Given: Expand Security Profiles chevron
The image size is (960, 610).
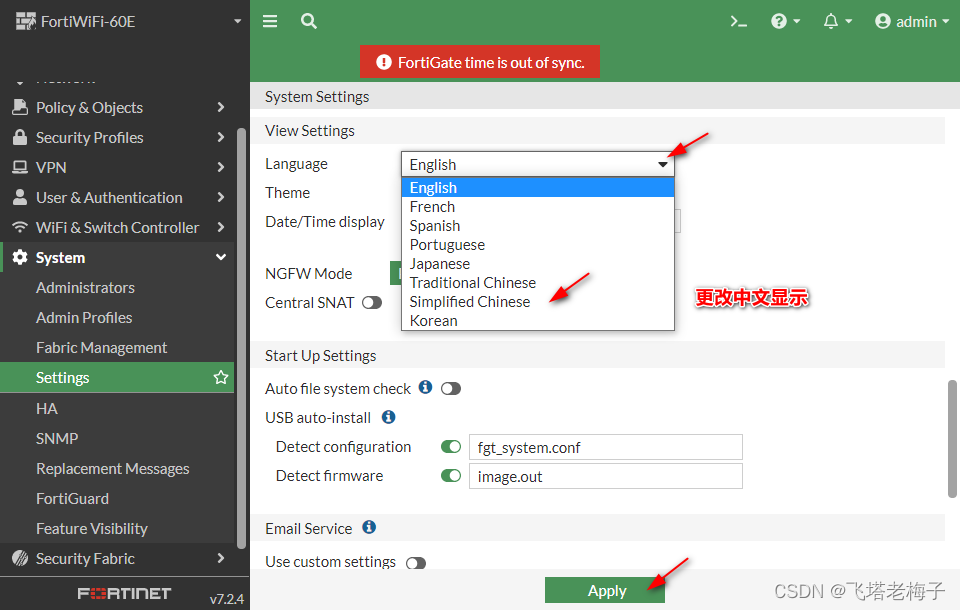Looking at the screenshot, I should [x=221, y=137].
